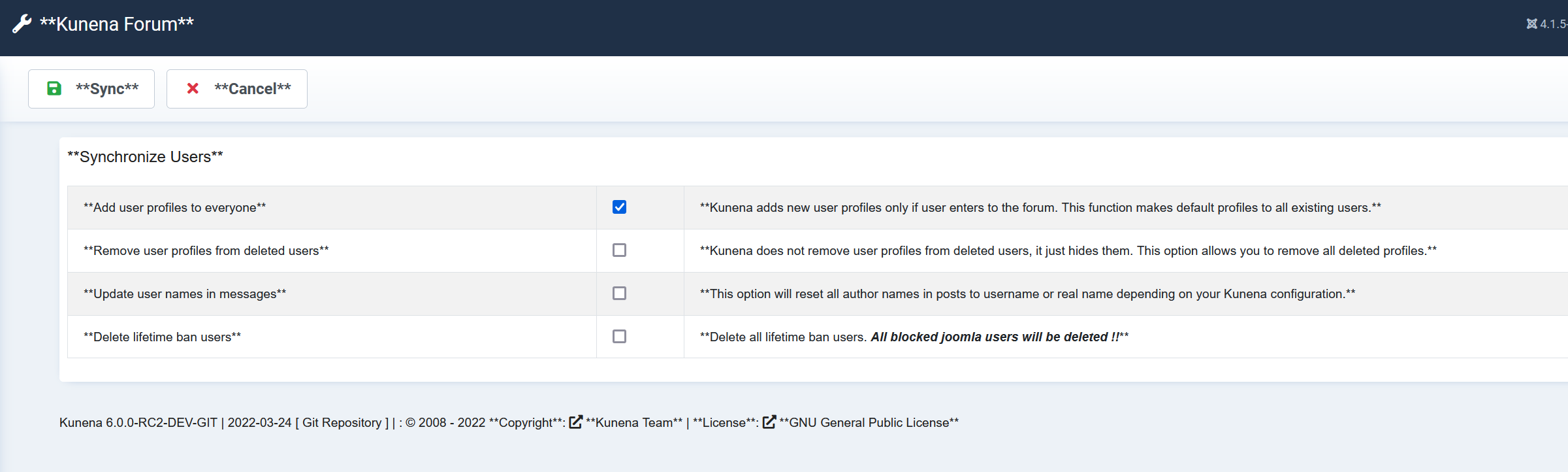Click the Sync button label

[107, 89]
